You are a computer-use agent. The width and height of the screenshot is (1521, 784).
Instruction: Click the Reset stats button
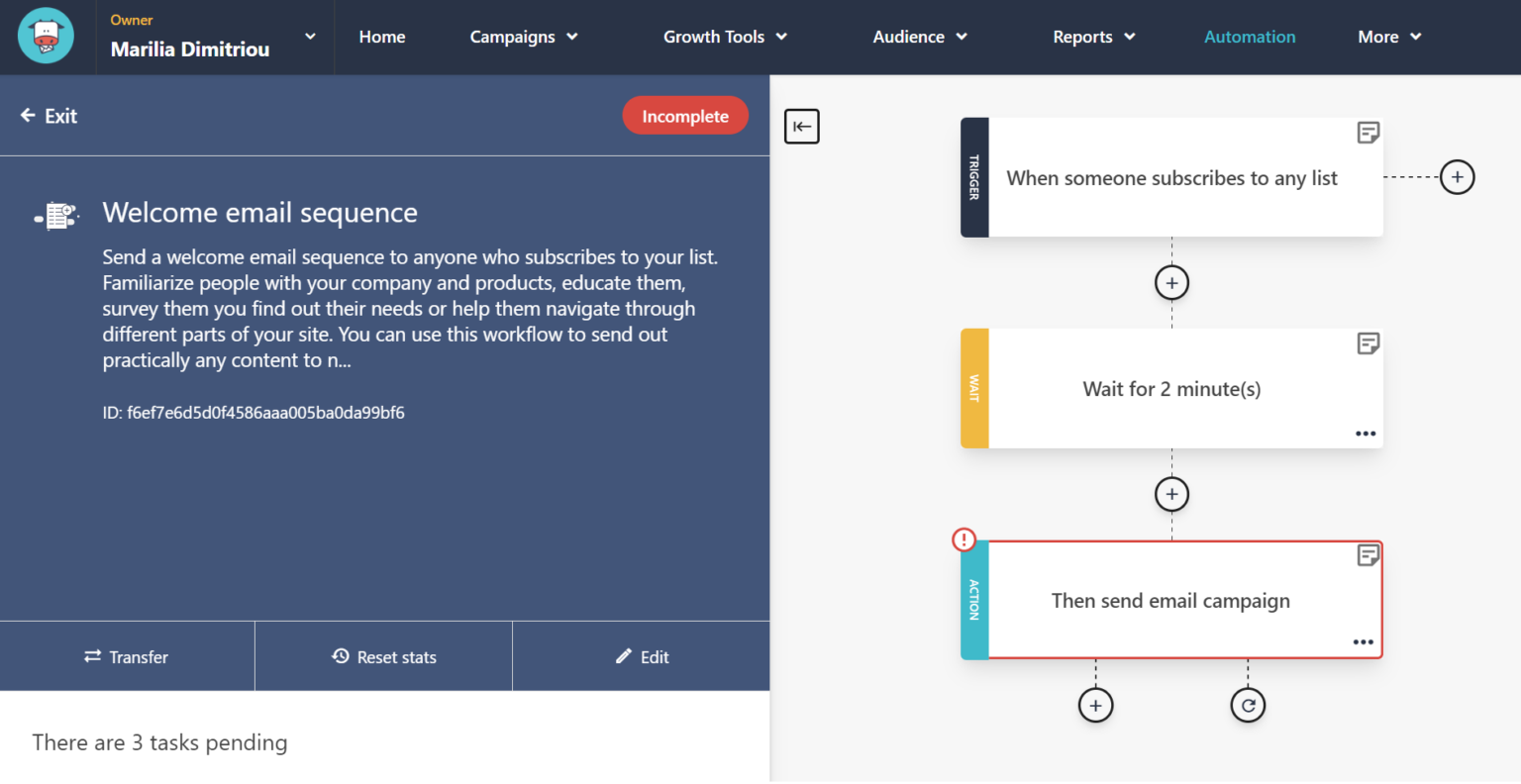[x=383, y=655]
